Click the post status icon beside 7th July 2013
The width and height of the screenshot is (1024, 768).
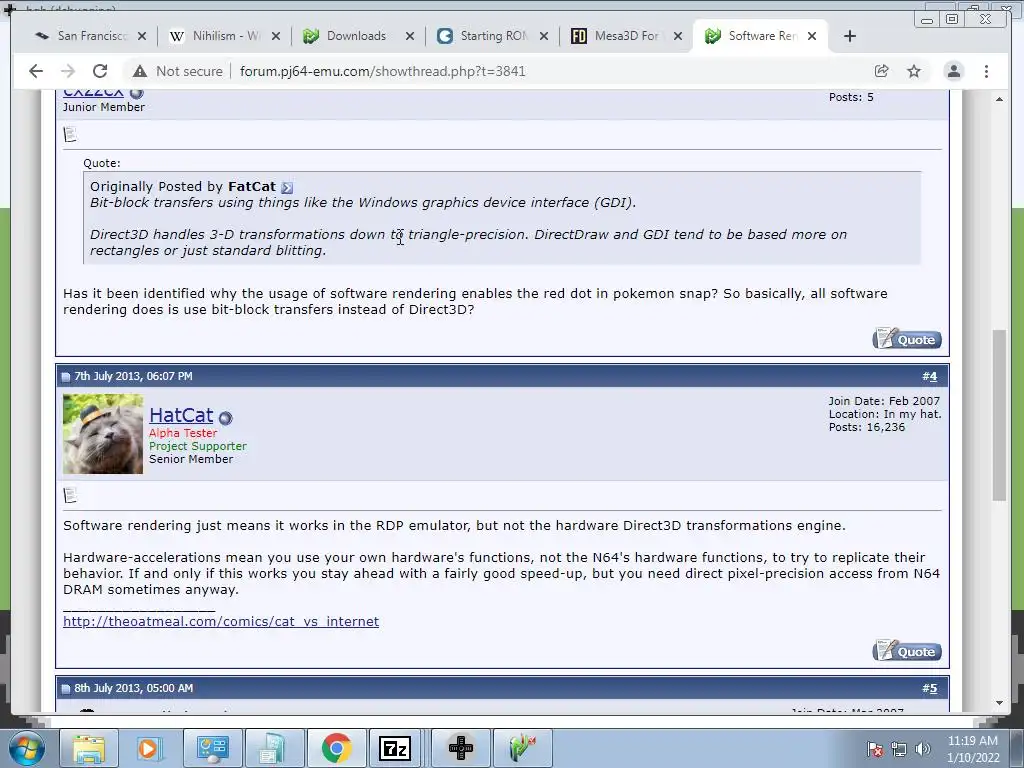[x=65, y=377]
